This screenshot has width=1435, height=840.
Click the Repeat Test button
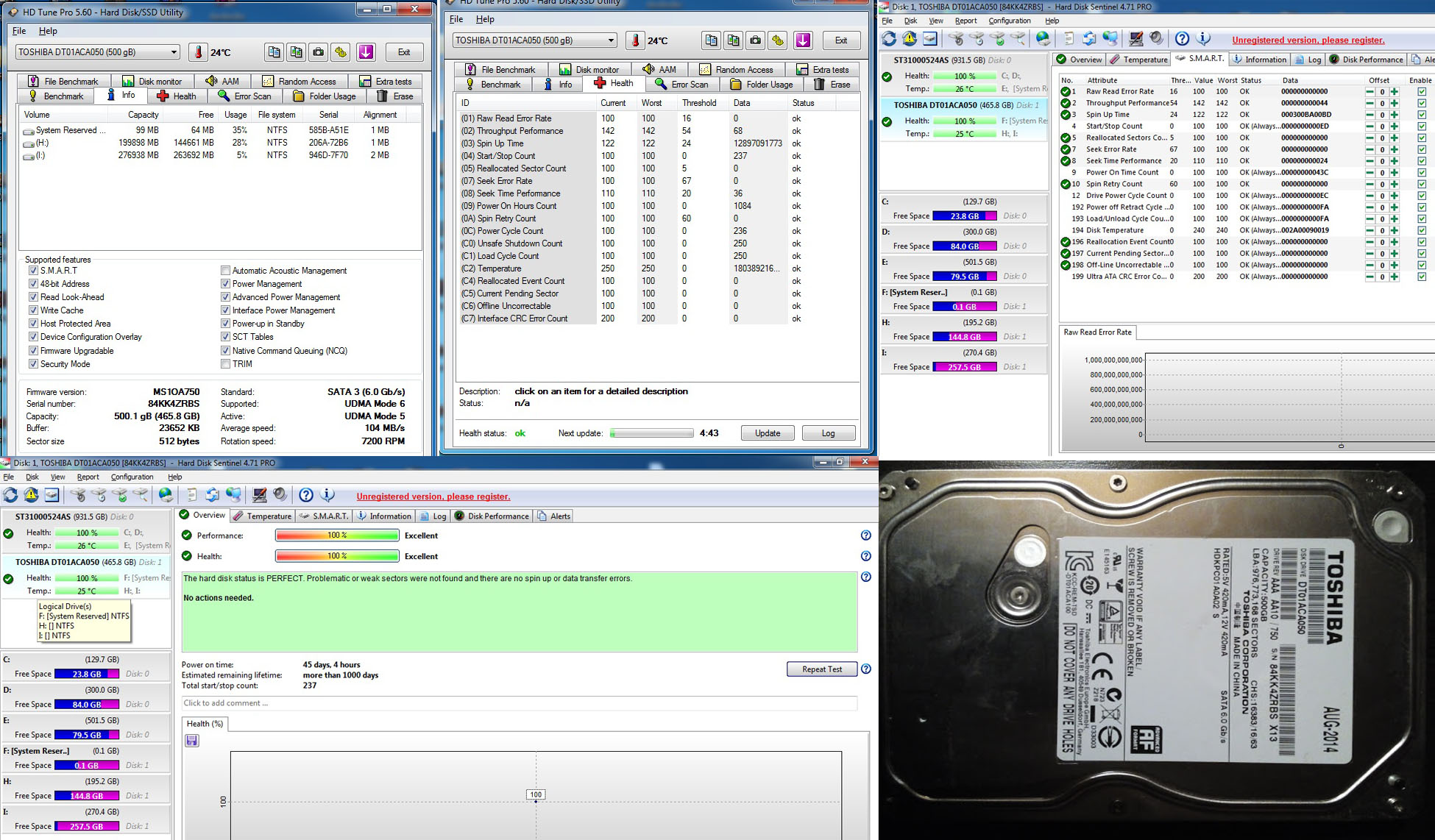point(821,669)
